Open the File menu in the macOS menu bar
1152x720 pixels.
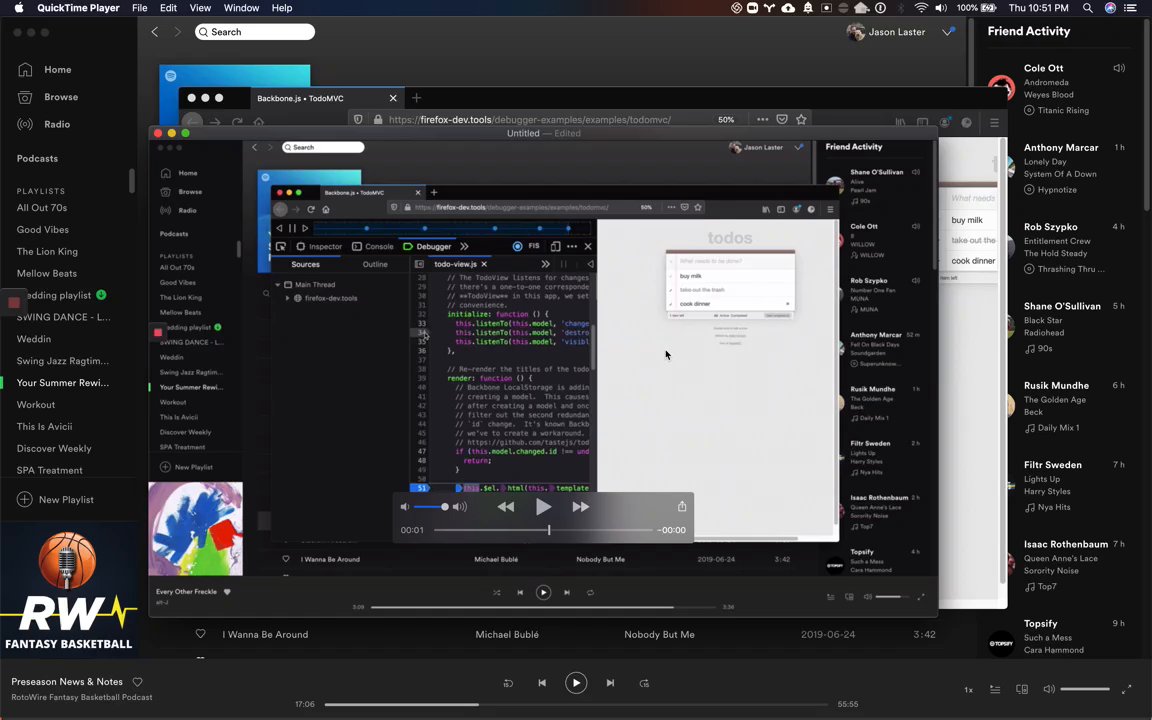[140, 8]
